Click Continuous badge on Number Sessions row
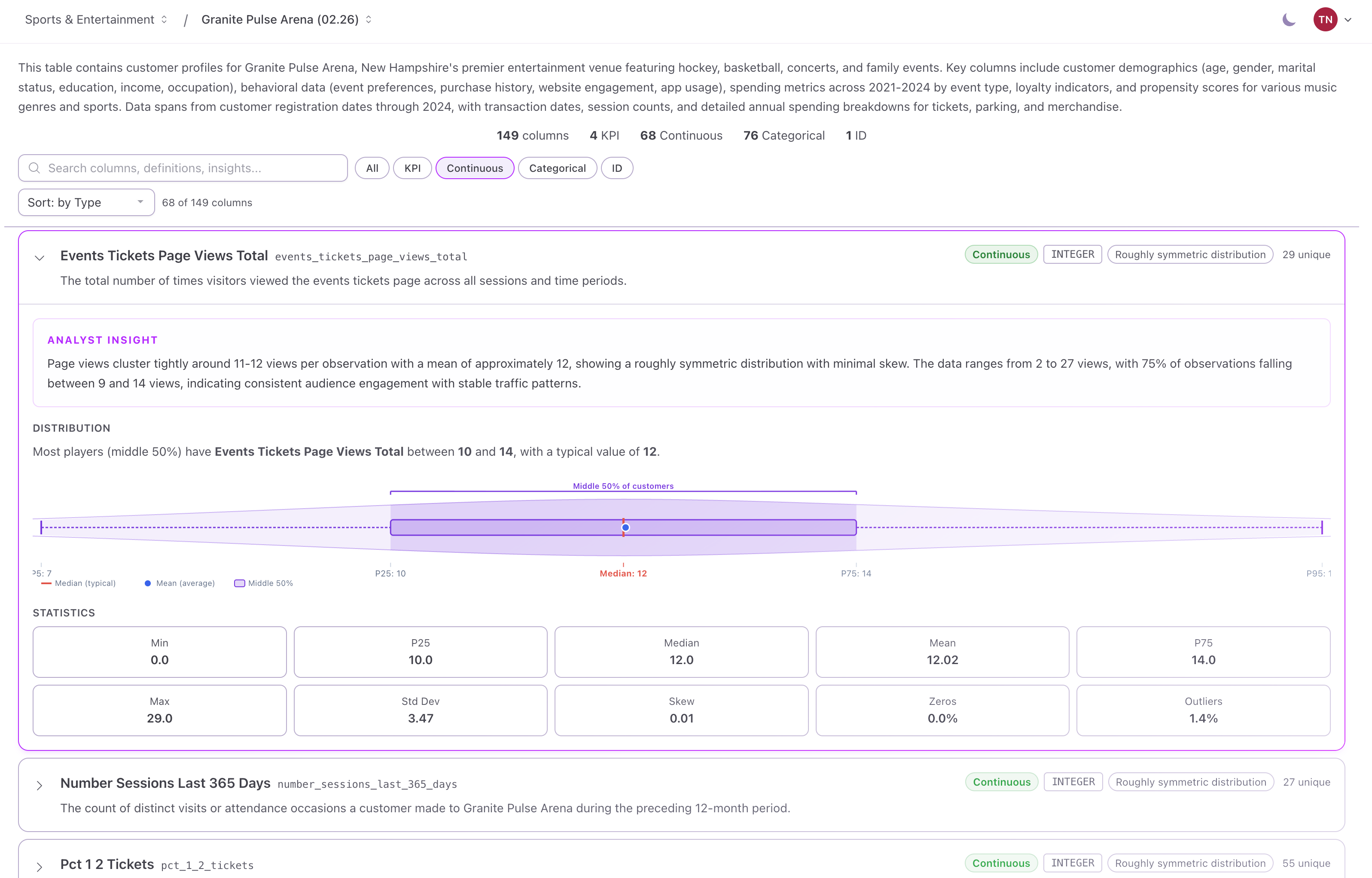 [1001, 782]
